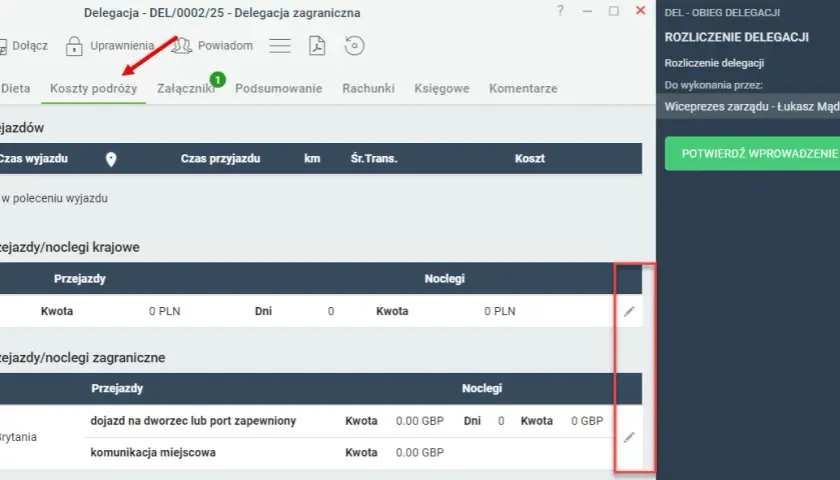Click the Dołącz toolbar label
The width and height of the screenshot is (840, 480).
coord(30,46)
